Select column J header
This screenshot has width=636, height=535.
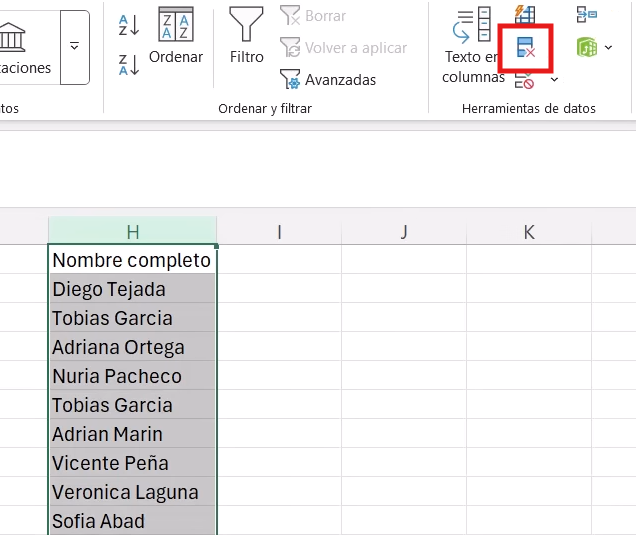(x=404, y=231)
